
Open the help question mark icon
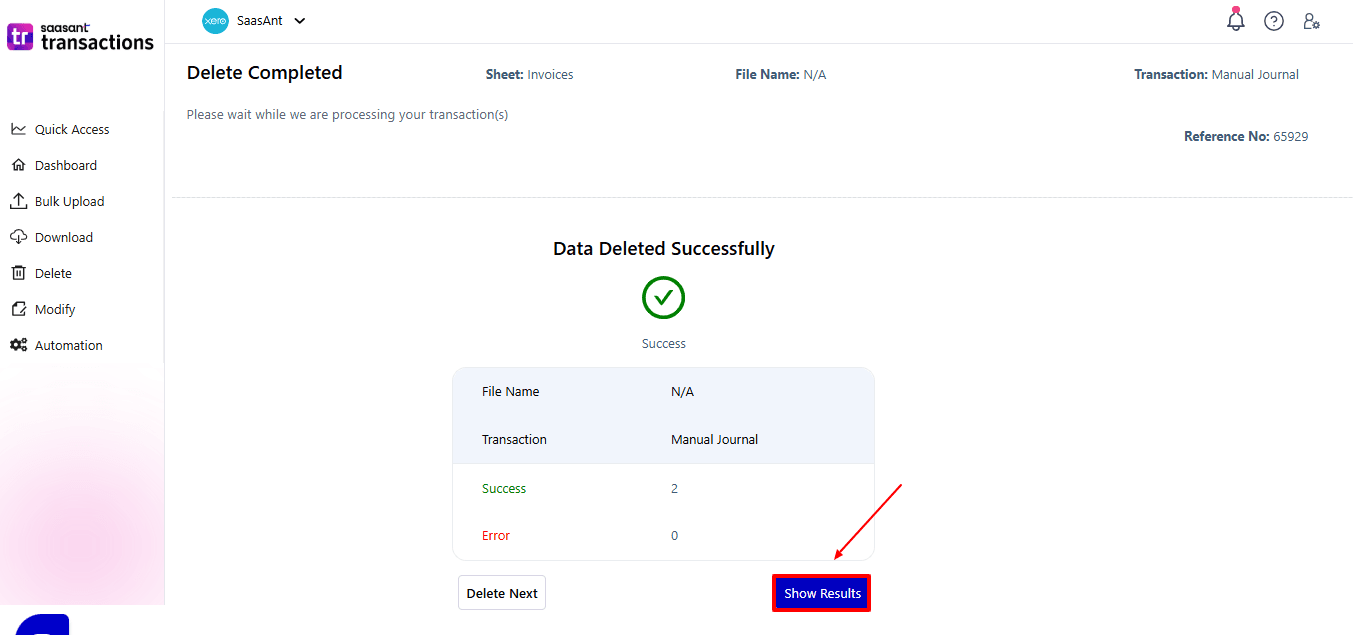click(x=1273, y=21)
